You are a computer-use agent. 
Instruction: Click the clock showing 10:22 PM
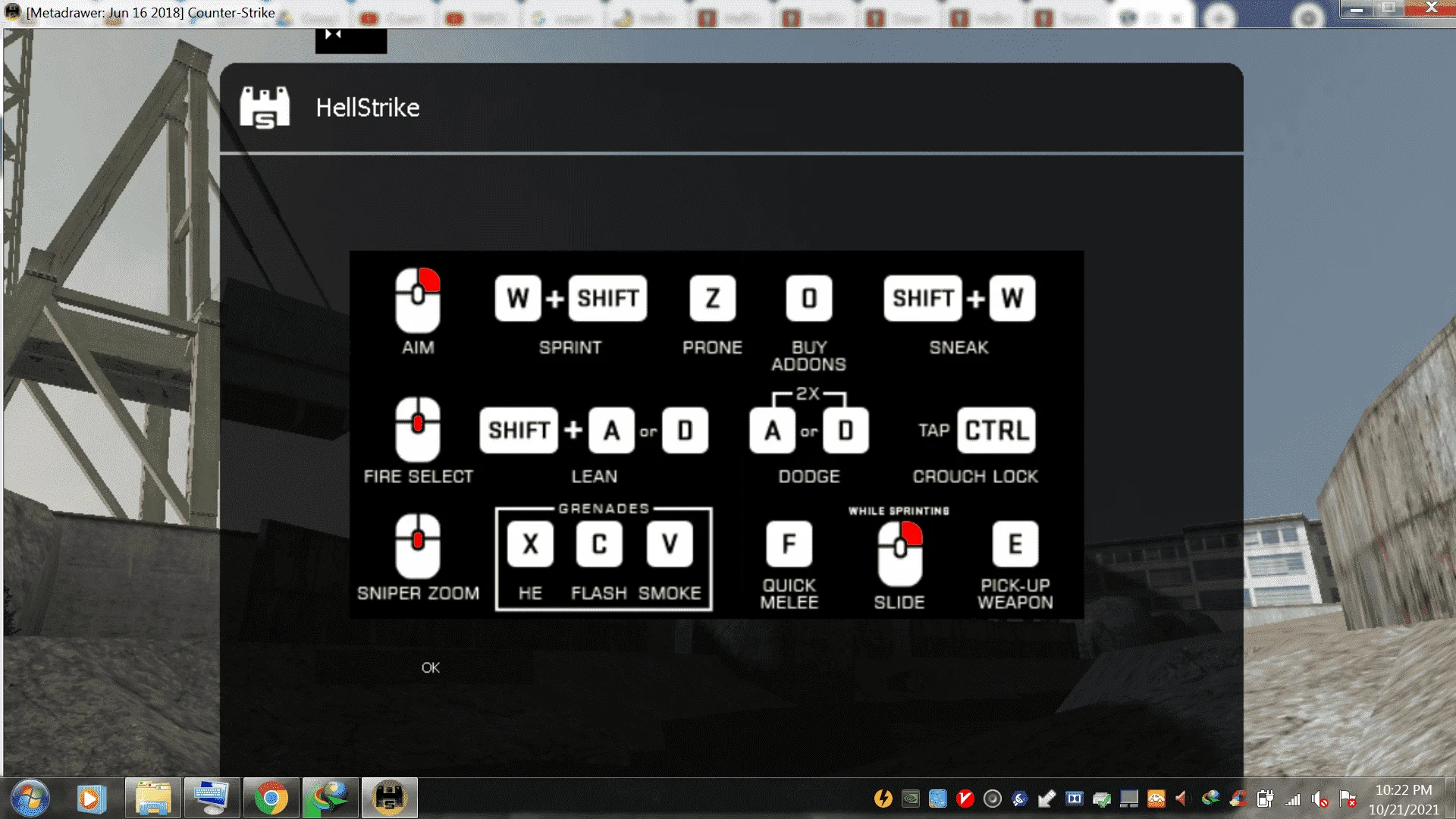(1403, 790)
